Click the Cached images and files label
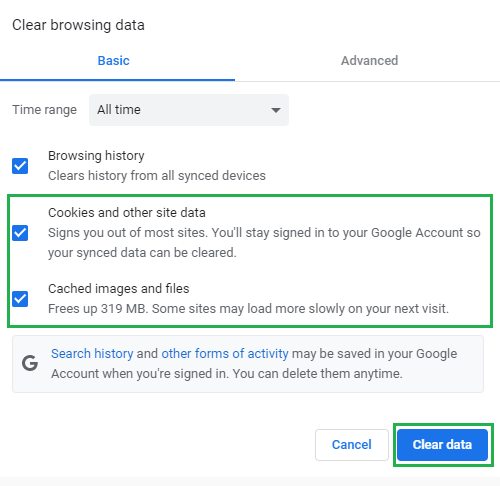 [119, 289]
